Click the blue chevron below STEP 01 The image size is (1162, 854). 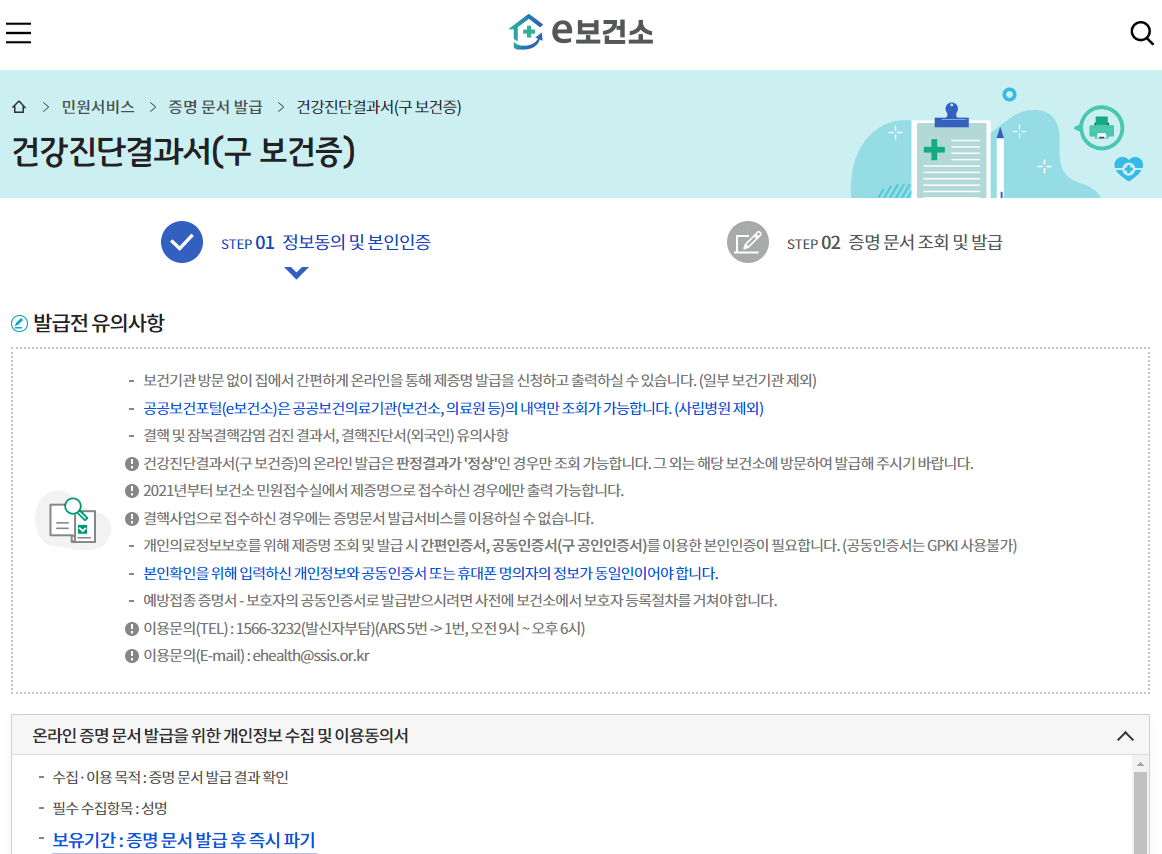tap(296, 270)
